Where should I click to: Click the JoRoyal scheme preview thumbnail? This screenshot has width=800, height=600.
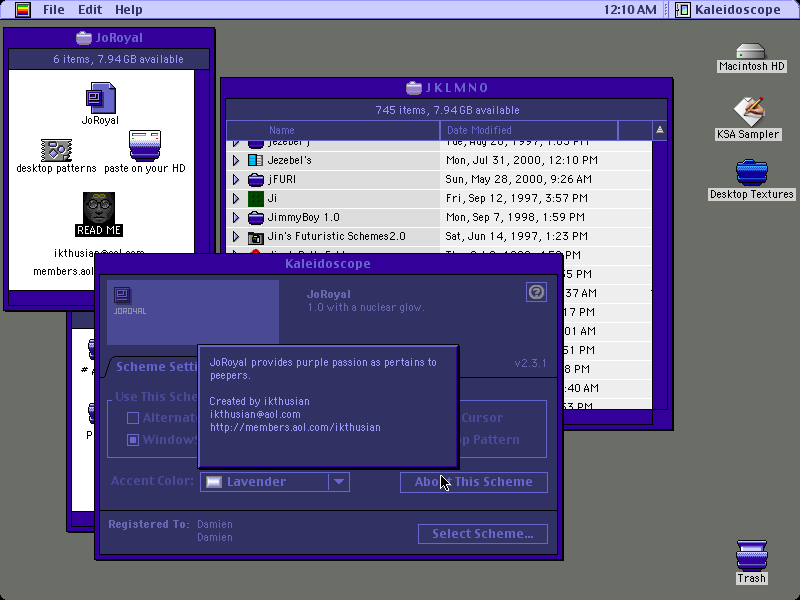pyautogui.click(x=193, y=312)
